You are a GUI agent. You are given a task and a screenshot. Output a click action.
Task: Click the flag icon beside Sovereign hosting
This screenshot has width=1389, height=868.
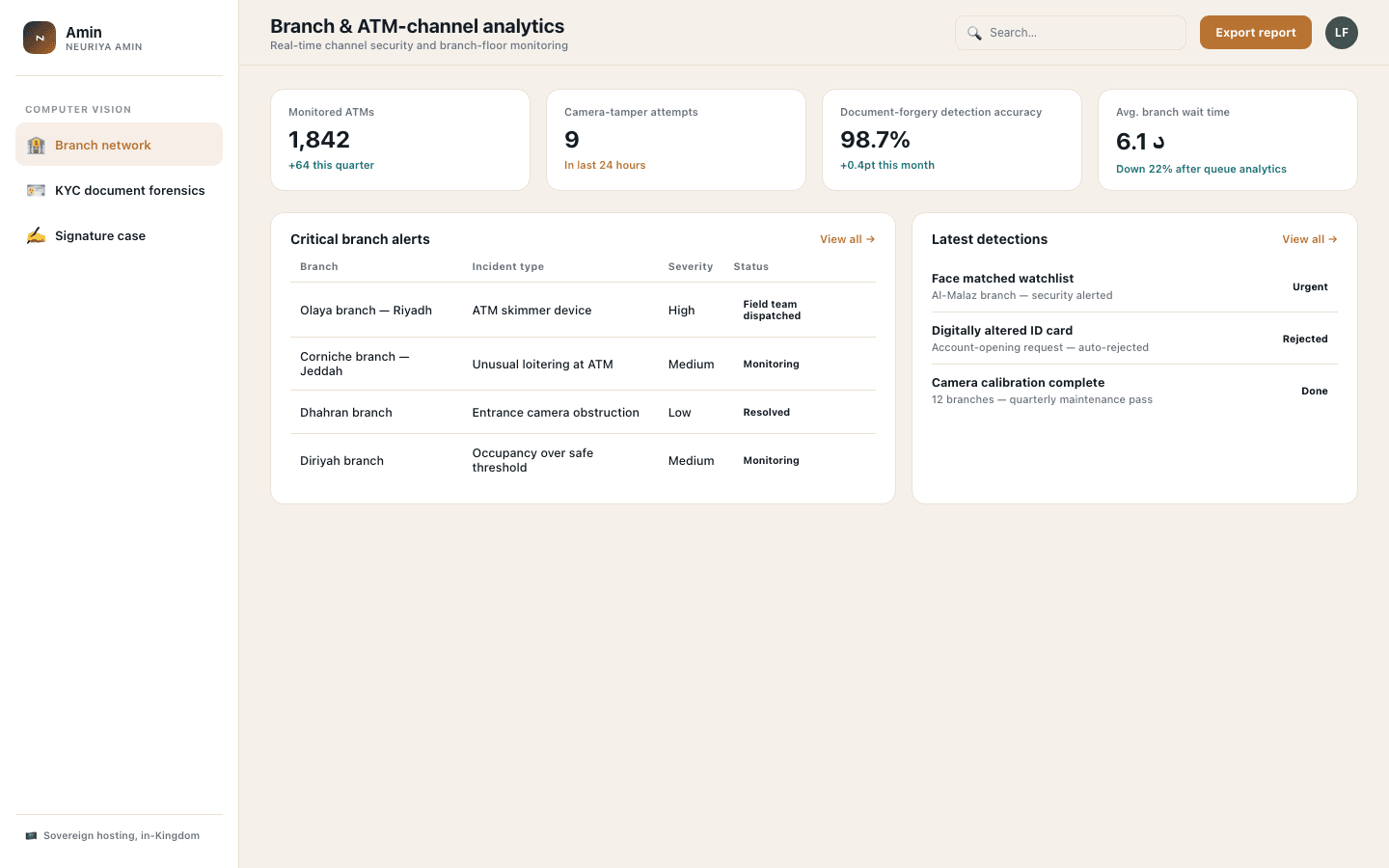31,835
